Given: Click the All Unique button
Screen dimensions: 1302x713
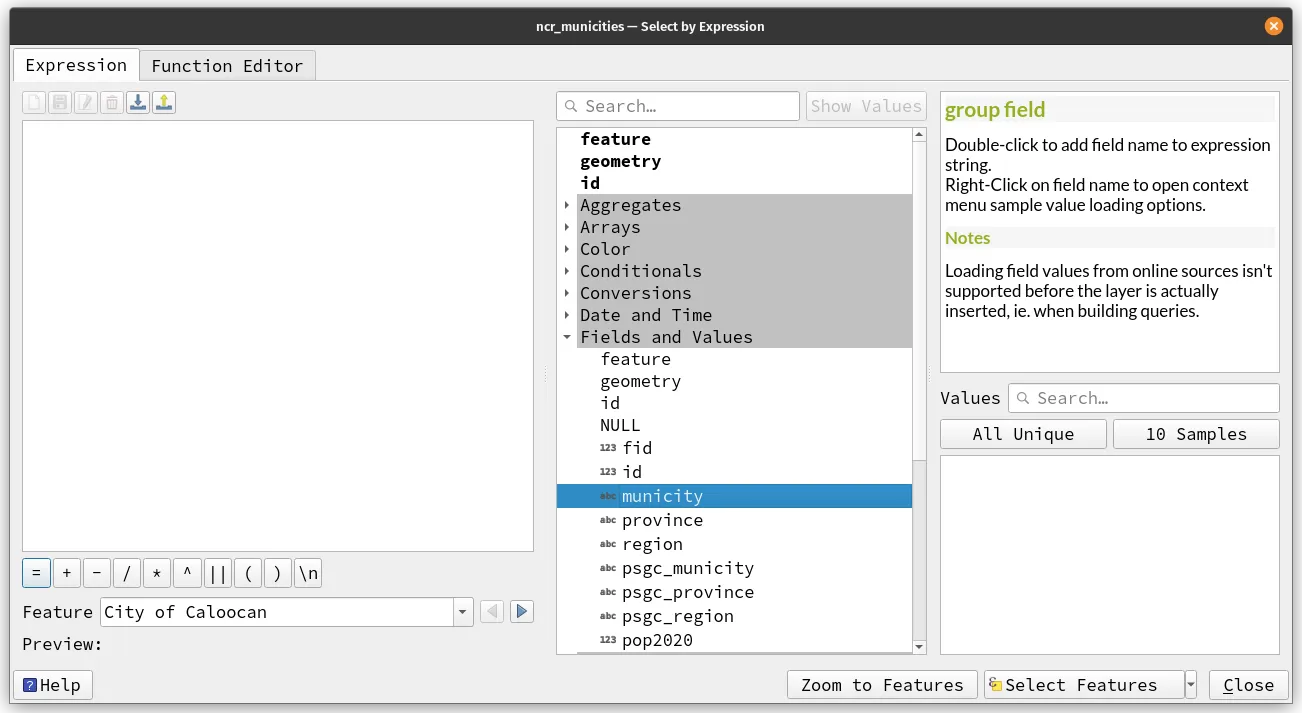Looking at the screenshot, I should coord(1022,433).
